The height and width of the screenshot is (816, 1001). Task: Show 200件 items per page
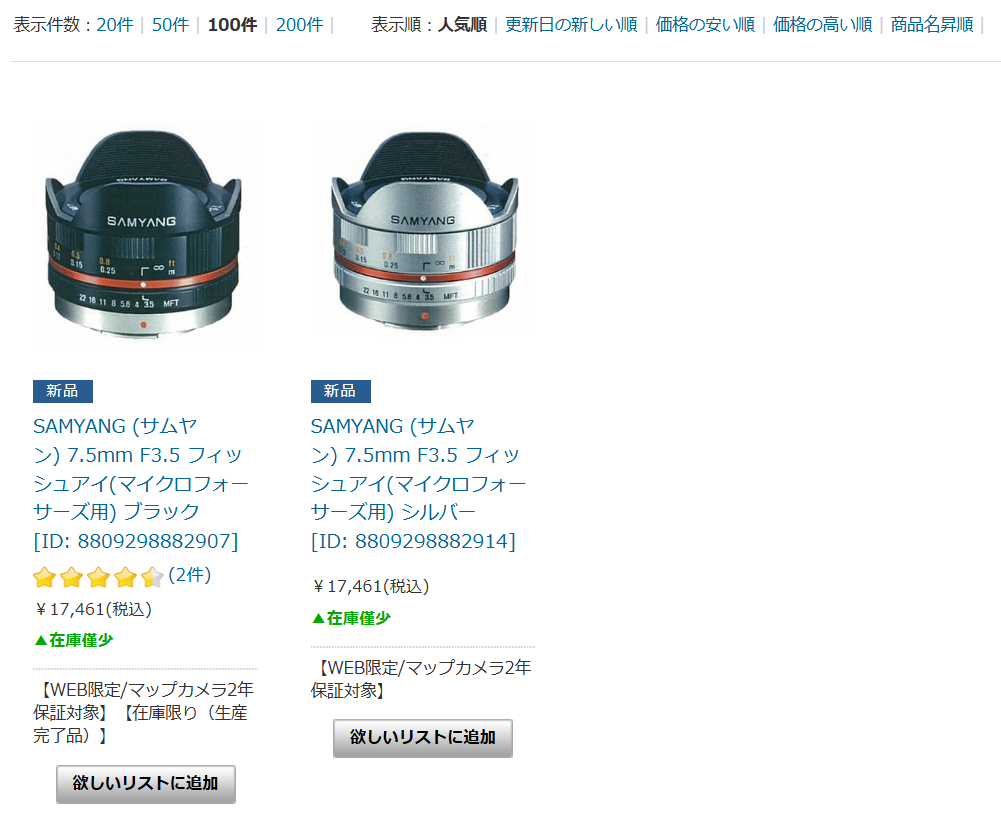click(x=299, y=25)
